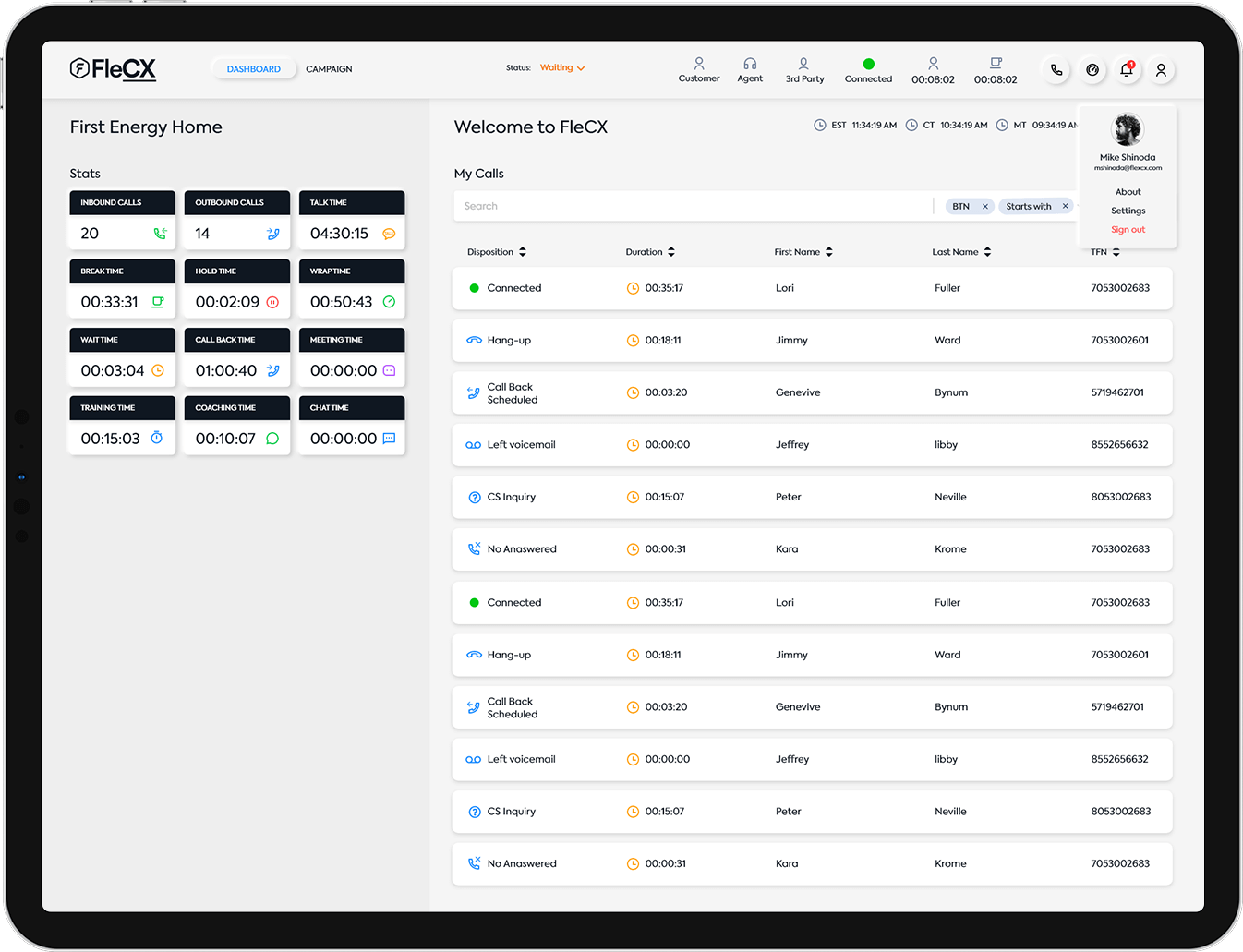Click the gauge dashboard icon button
Viewport: 1243px width, 952px height.
(x=1092, y=70)
